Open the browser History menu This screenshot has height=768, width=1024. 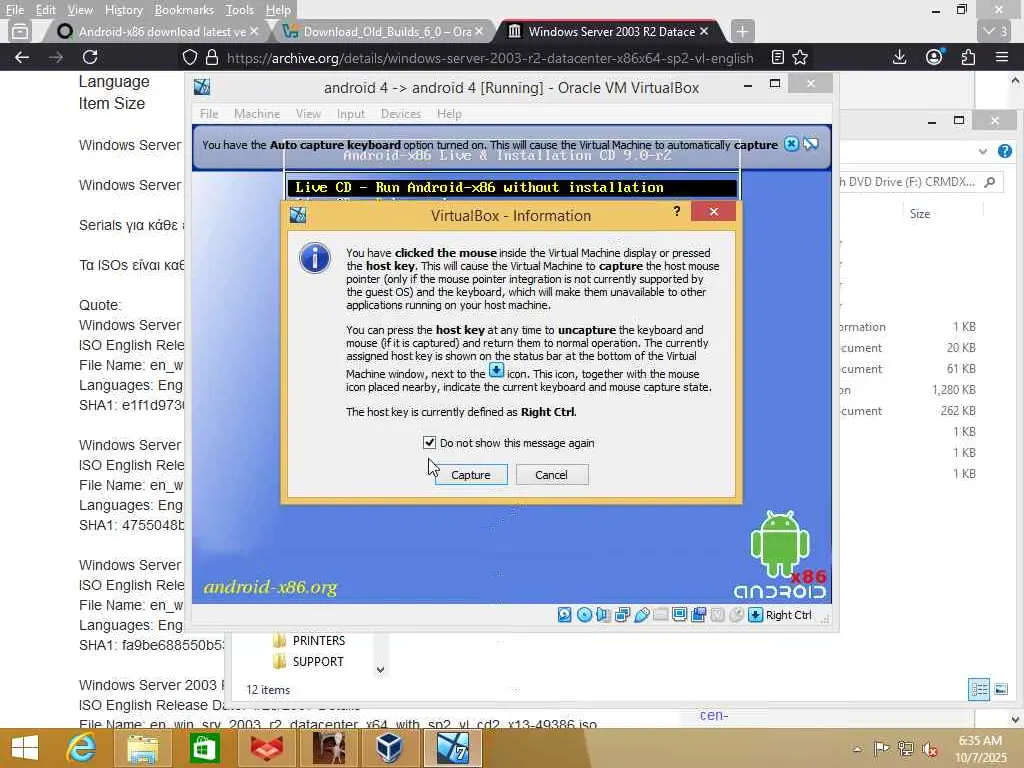(x=123, y=10)
